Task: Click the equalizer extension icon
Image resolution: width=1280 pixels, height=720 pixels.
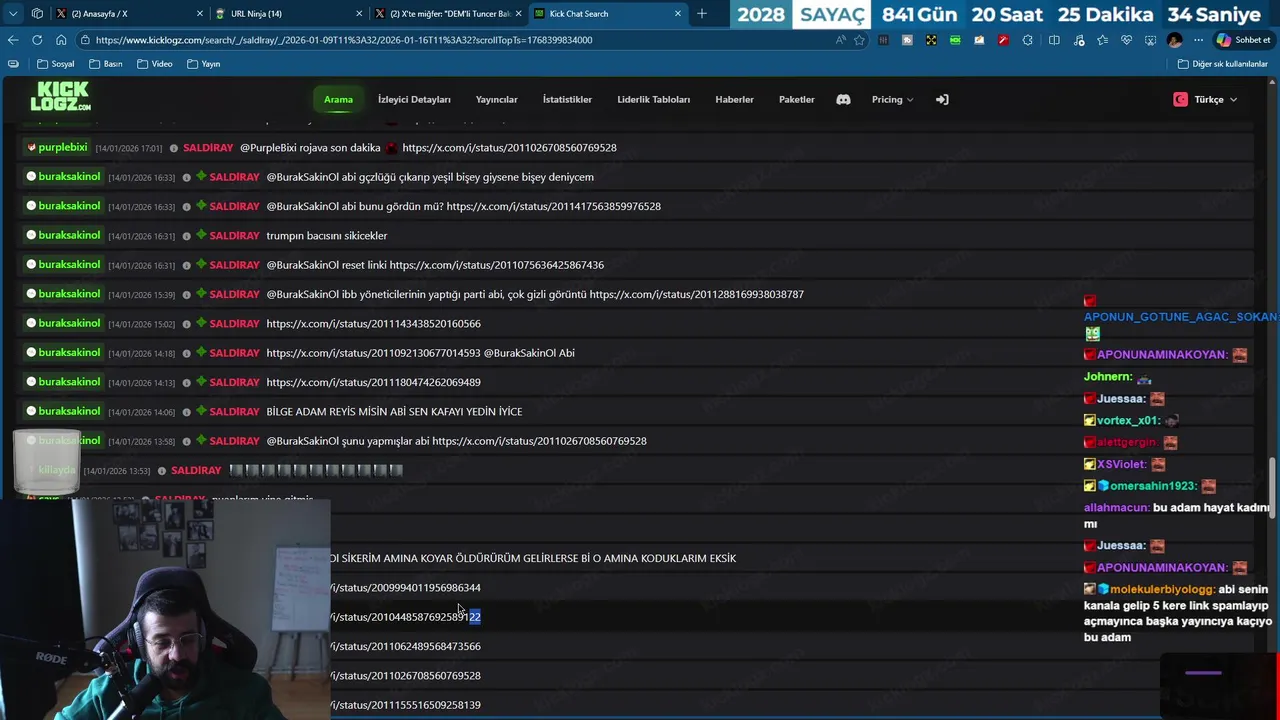Action: (883, 40)
